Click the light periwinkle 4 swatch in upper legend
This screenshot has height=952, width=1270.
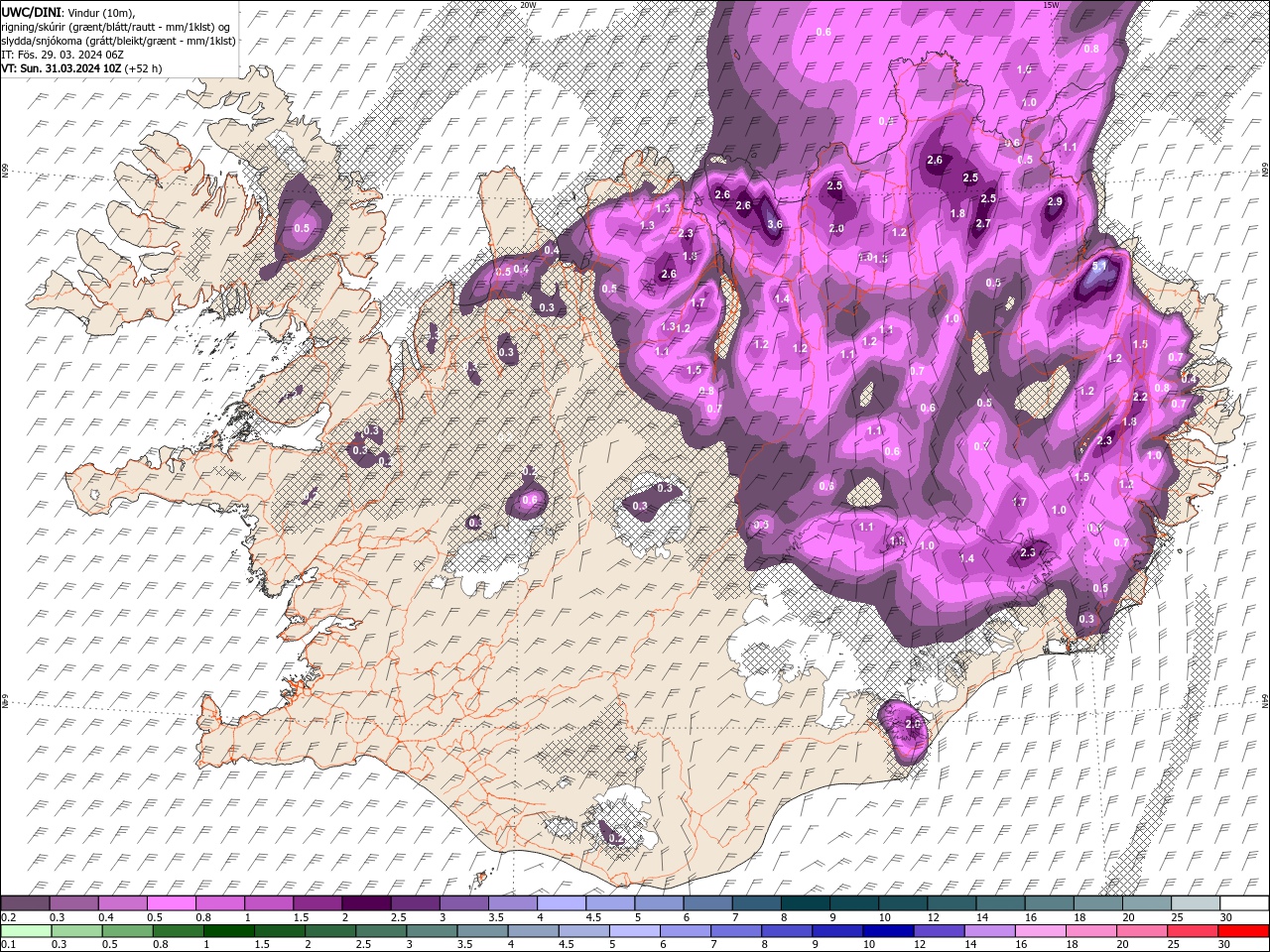562,903
